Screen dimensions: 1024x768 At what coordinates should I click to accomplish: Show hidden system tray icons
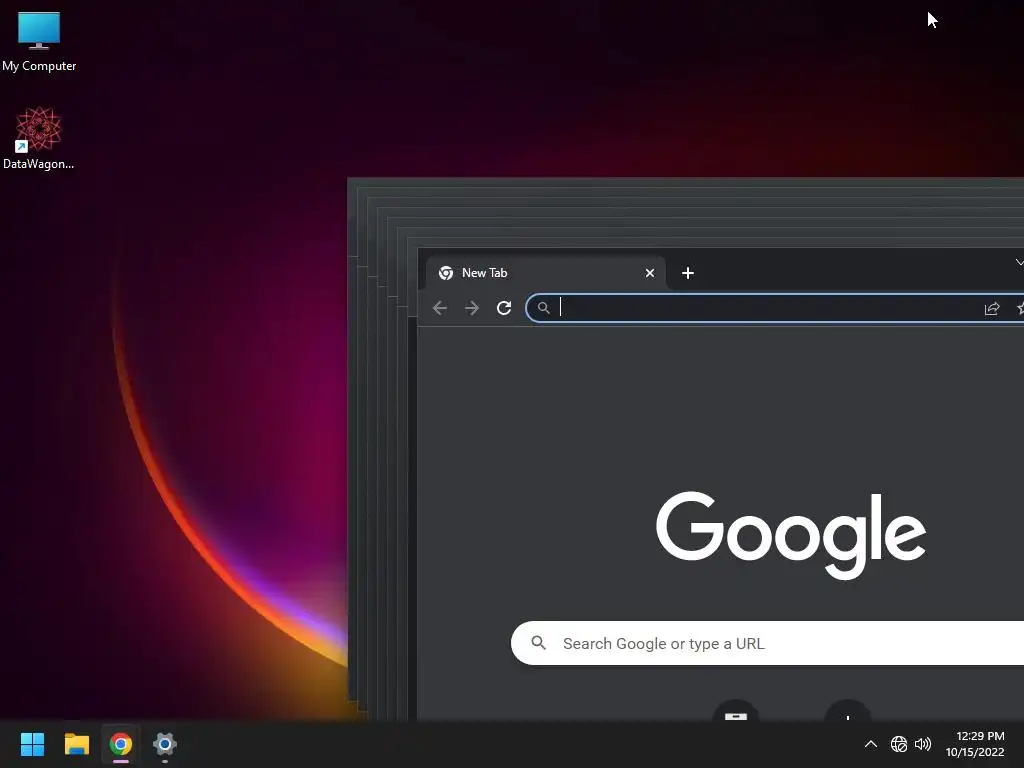[x=871, y=744]
